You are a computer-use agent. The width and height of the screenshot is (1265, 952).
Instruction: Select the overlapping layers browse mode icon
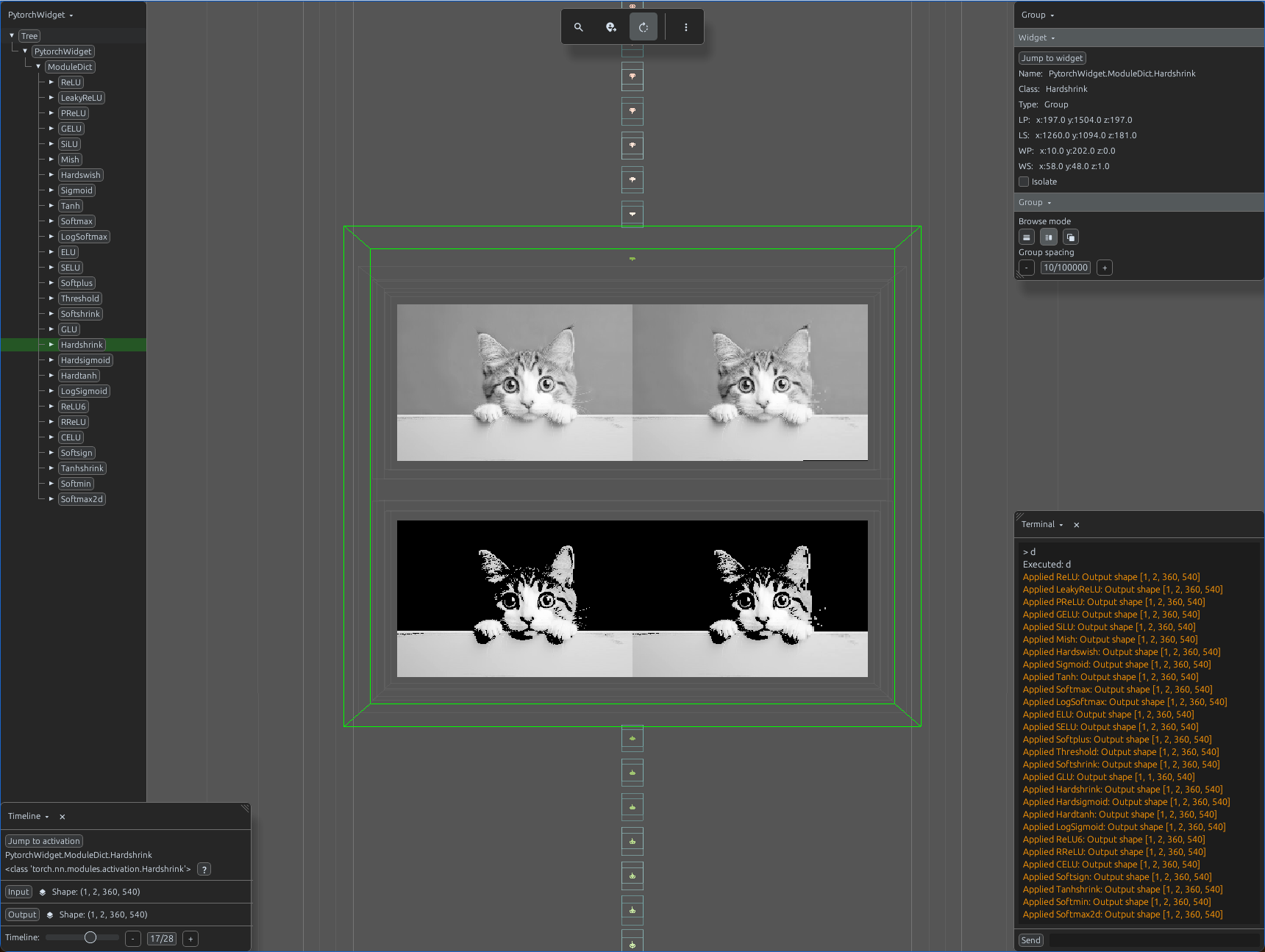(1071, 237)
